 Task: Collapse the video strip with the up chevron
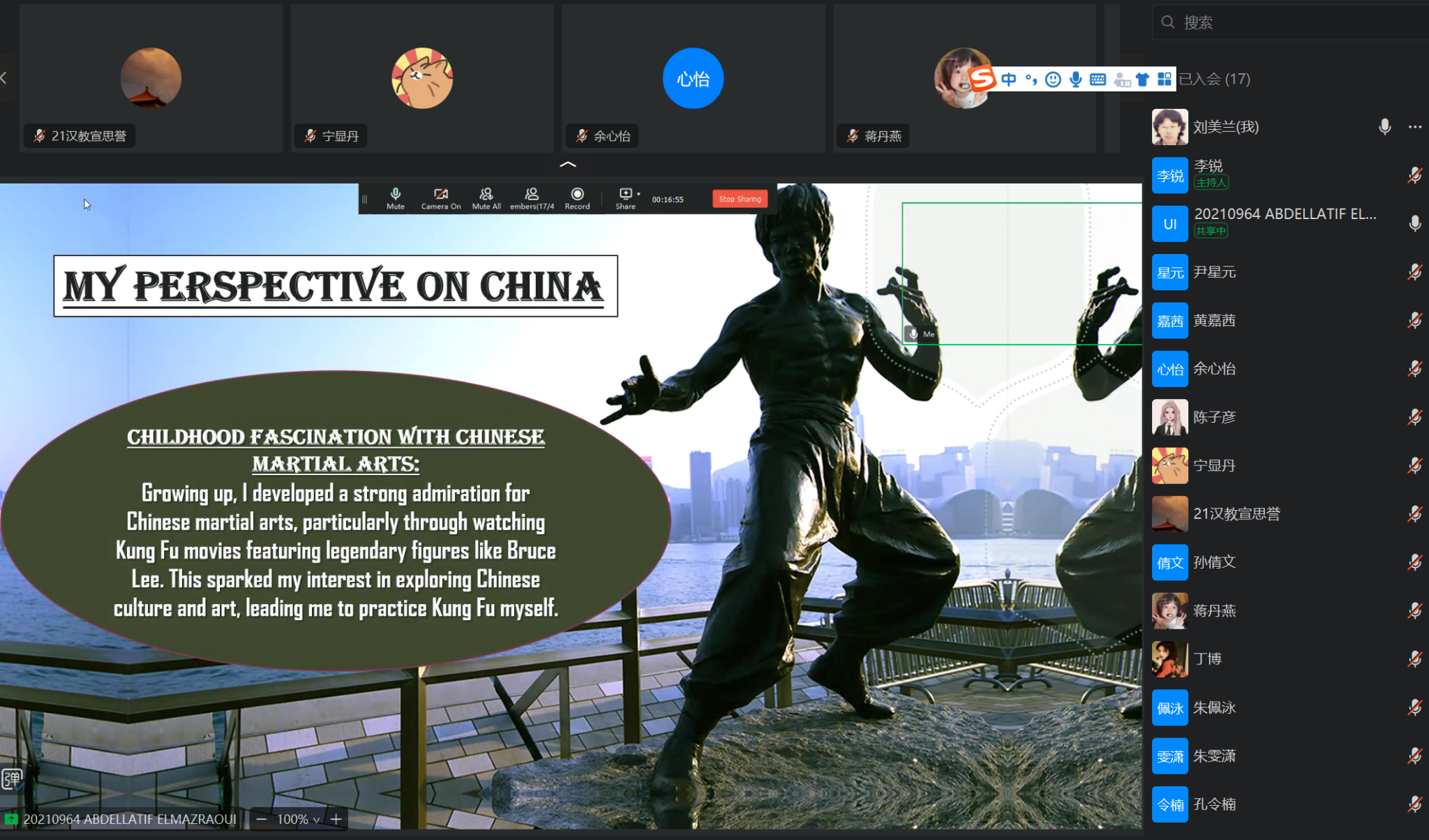[567, 165]
